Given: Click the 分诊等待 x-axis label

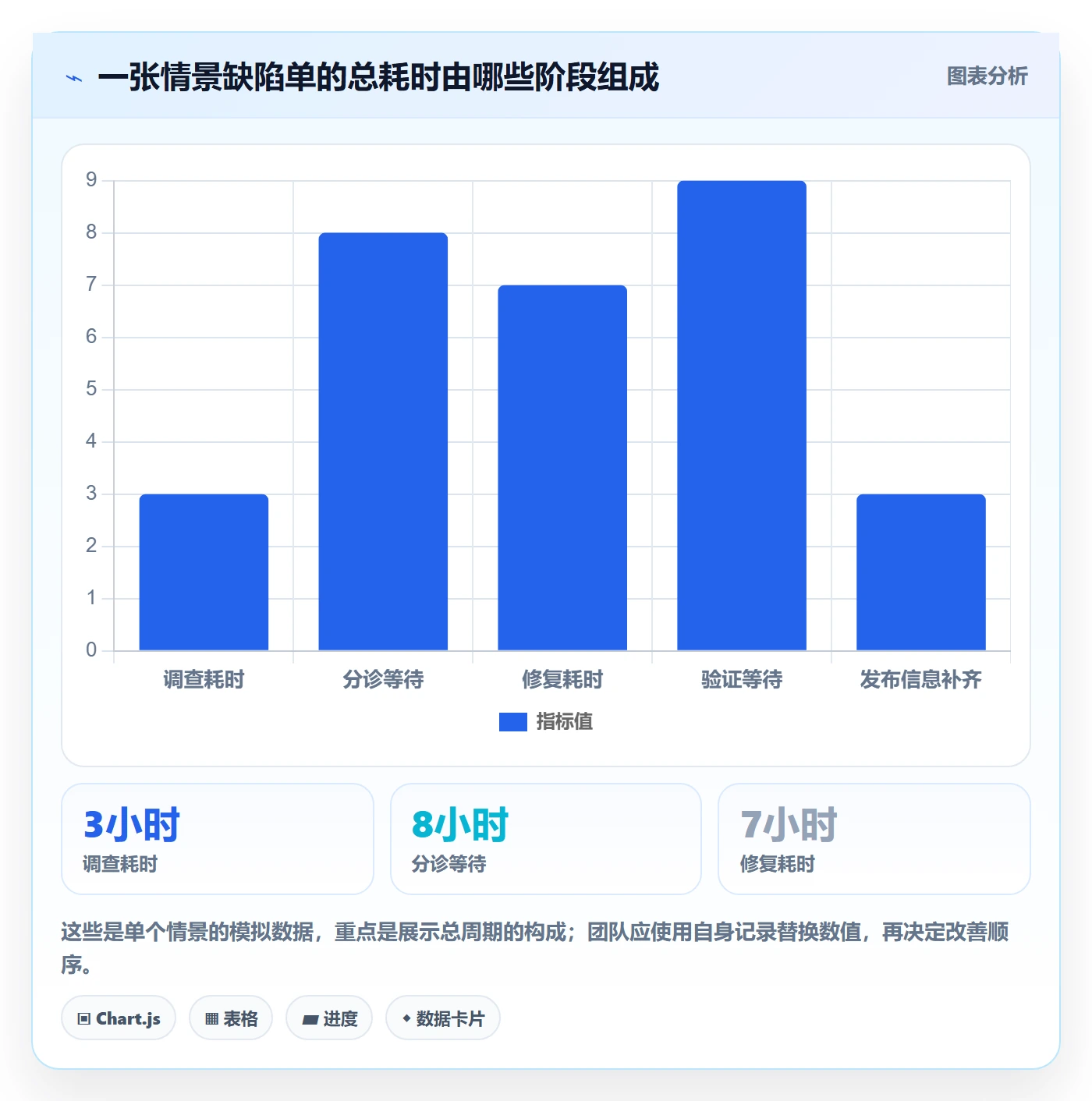Looking at the screenshot, I should 383,680.
